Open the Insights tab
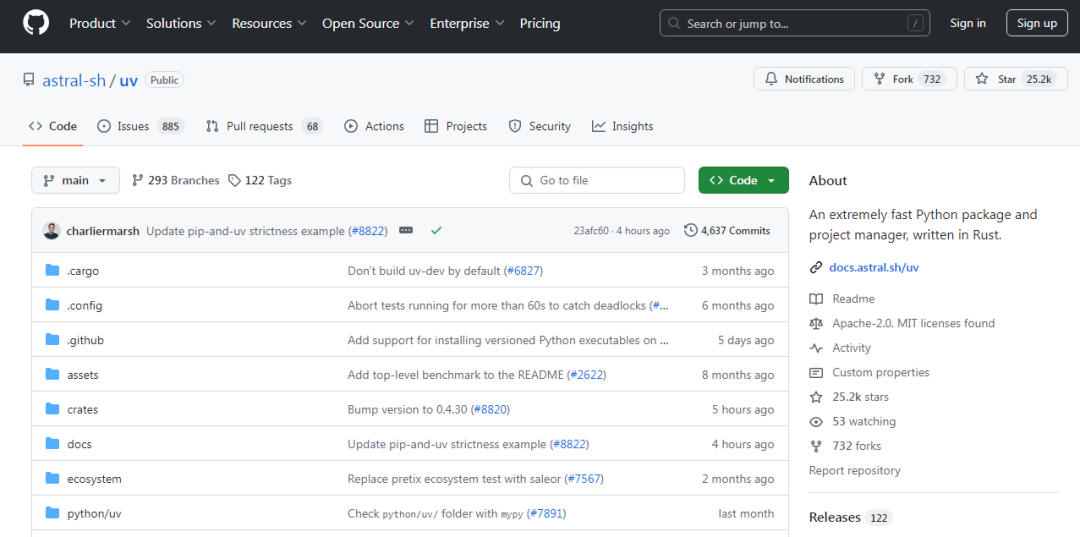 [622, 126]
